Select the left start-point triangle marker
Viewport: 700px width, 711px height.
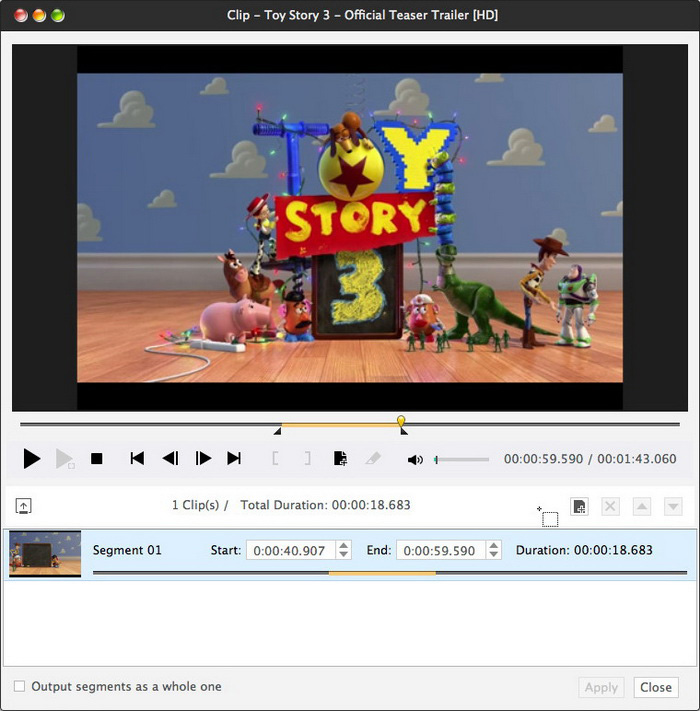(x=277, y=432)
